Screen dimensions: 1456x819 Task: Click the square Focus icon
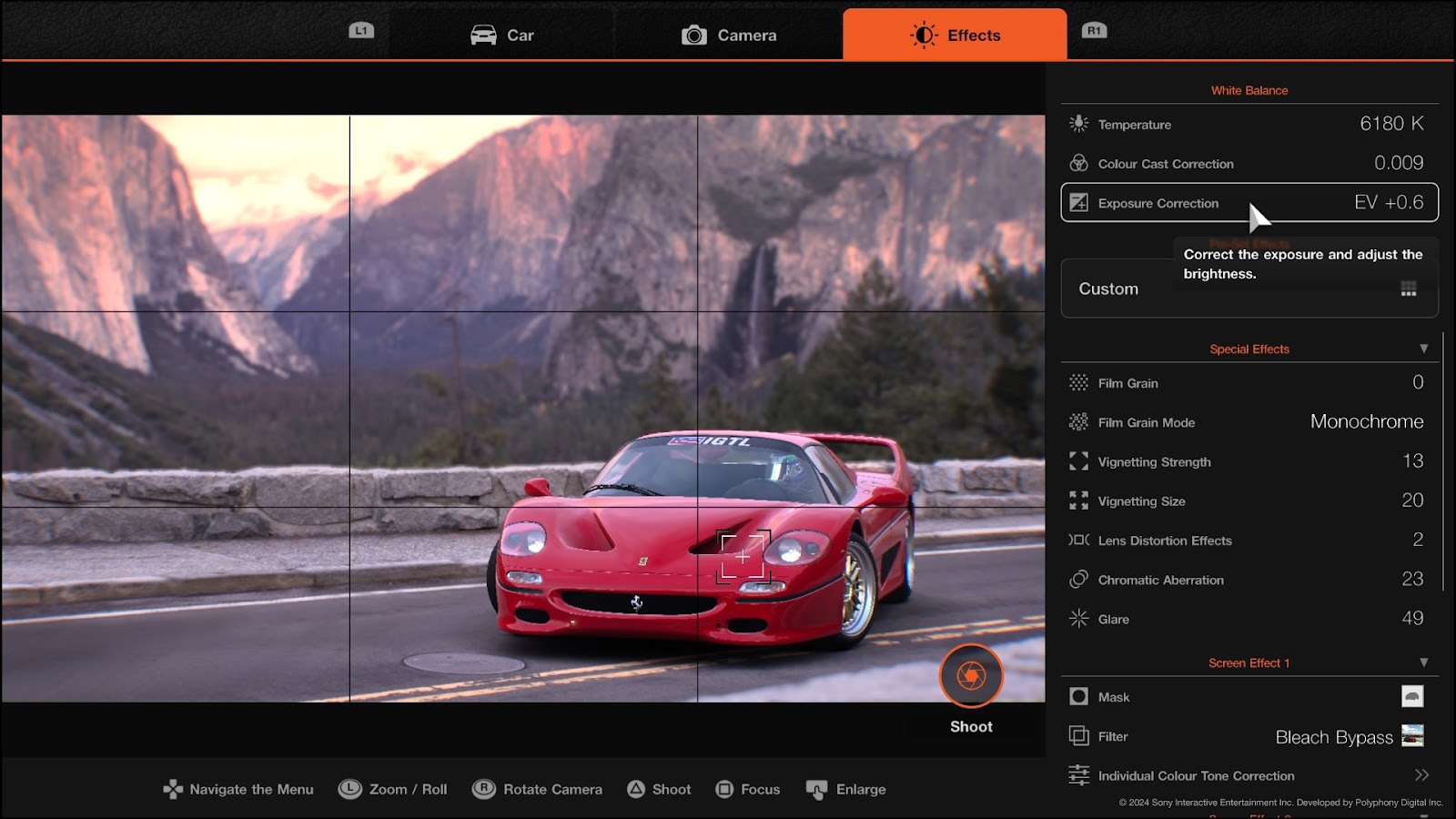(724, 789)
